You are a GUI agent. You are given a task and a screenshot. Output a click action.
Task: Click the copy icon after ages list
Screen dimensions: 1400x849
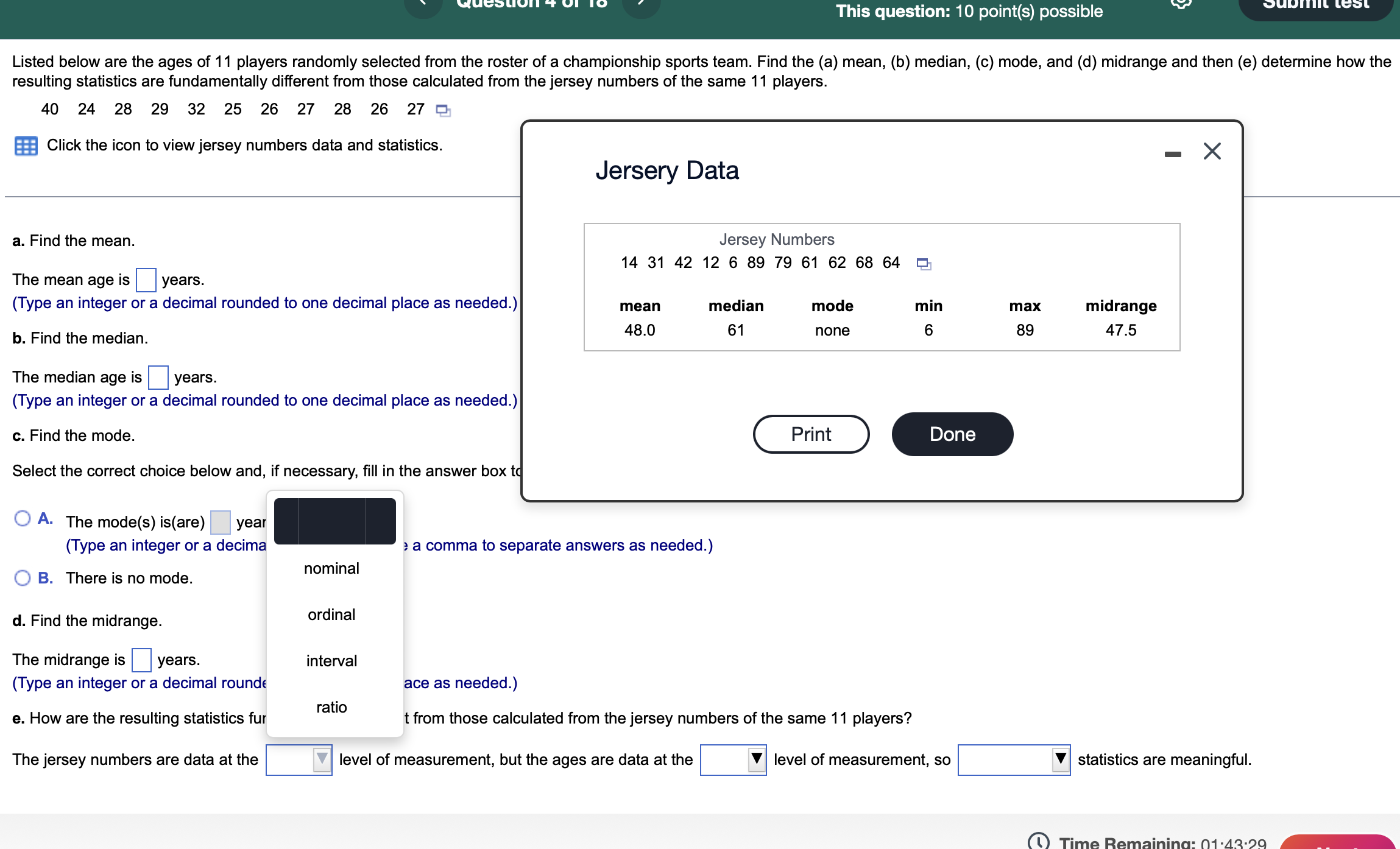click(x=443, y=110)
